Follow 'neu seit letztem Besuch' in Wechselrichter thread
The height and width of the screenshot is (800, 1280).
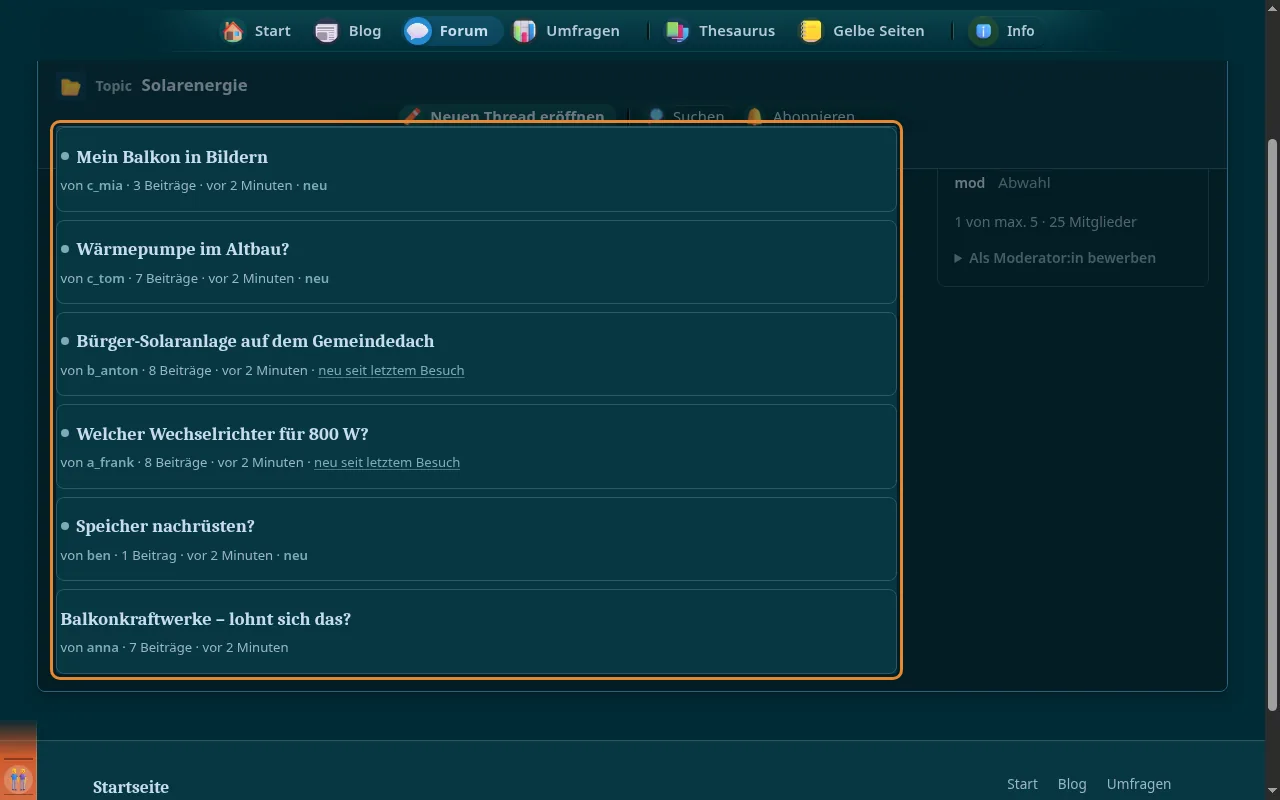(x=387, y=462)
